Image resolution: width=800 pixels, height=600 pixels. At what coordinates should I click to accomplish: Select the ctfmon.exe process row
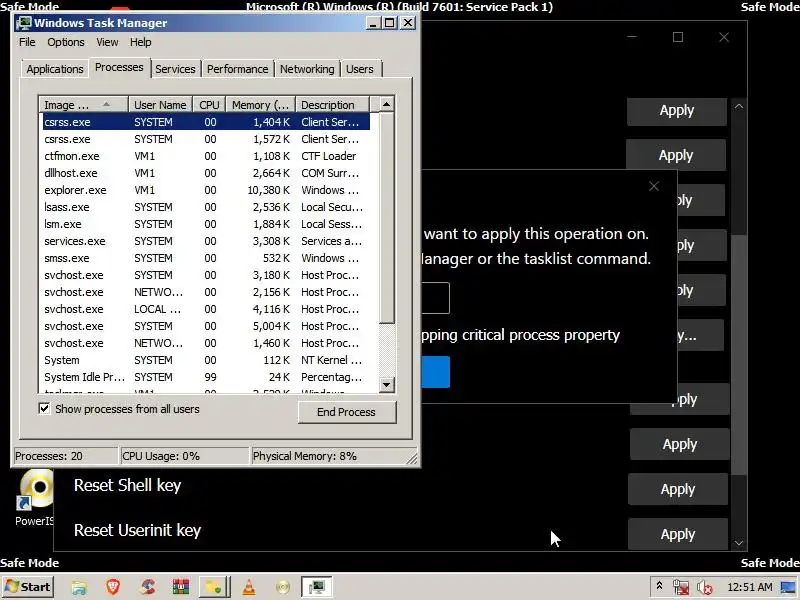pyautogui.click(x=206, y=156)
